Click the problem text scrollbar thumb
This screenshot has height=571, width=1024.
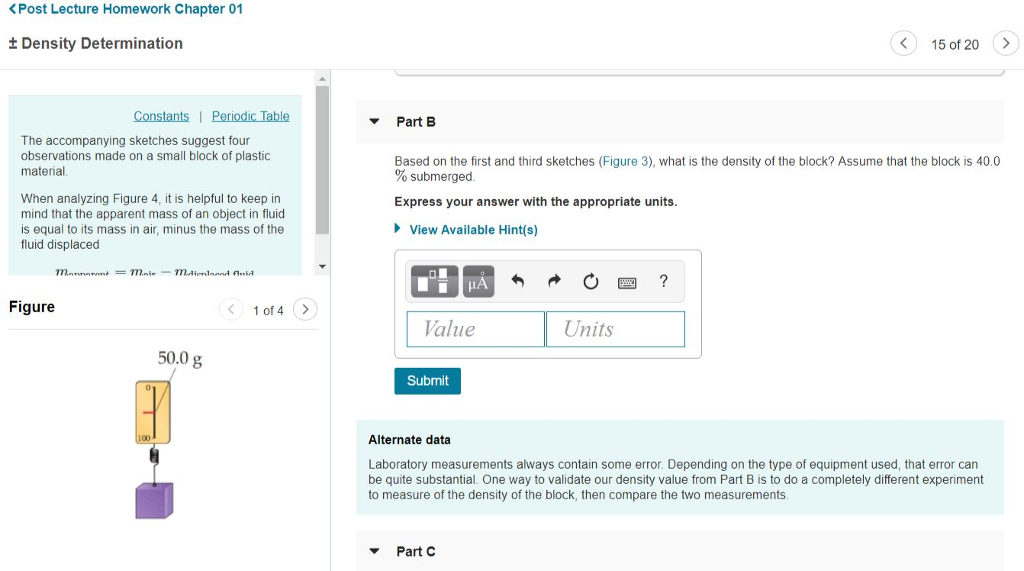322,160
